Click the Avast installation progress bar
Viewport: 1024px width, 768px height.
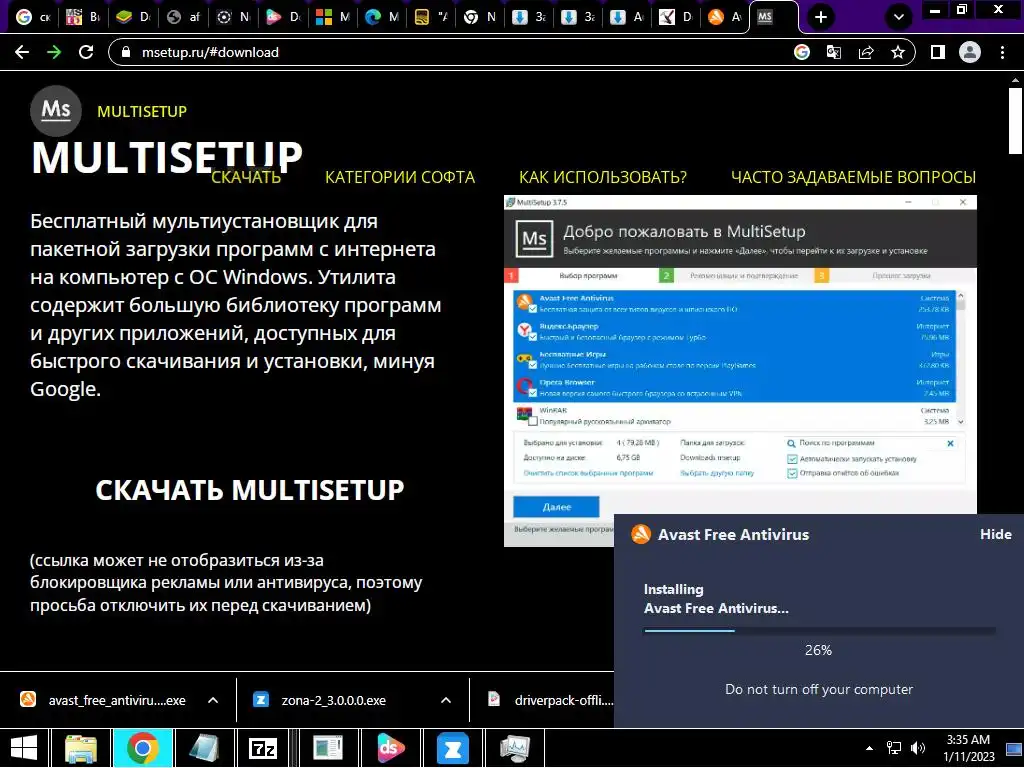[820, 630]
